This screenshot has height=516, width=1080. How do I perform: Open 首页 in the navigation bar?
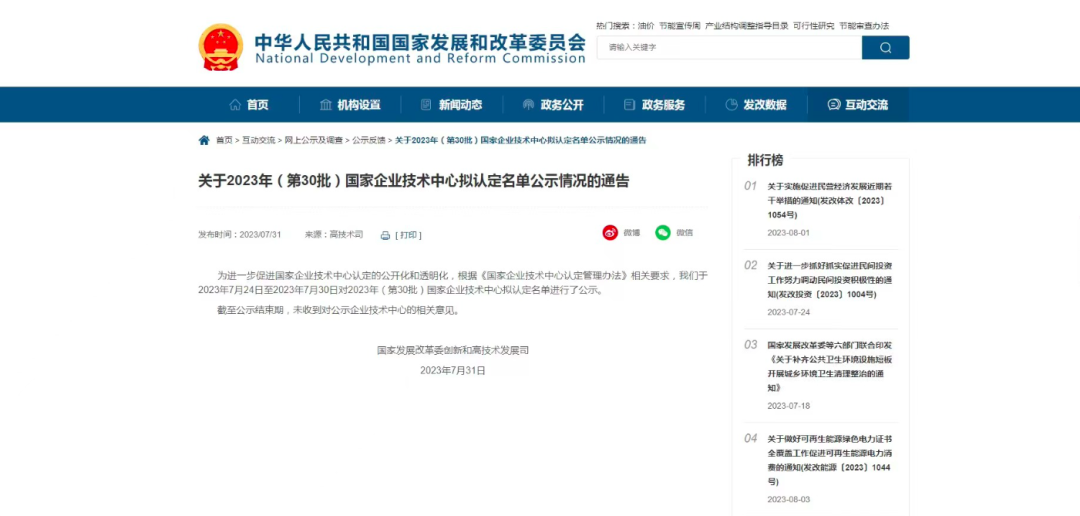249,105
